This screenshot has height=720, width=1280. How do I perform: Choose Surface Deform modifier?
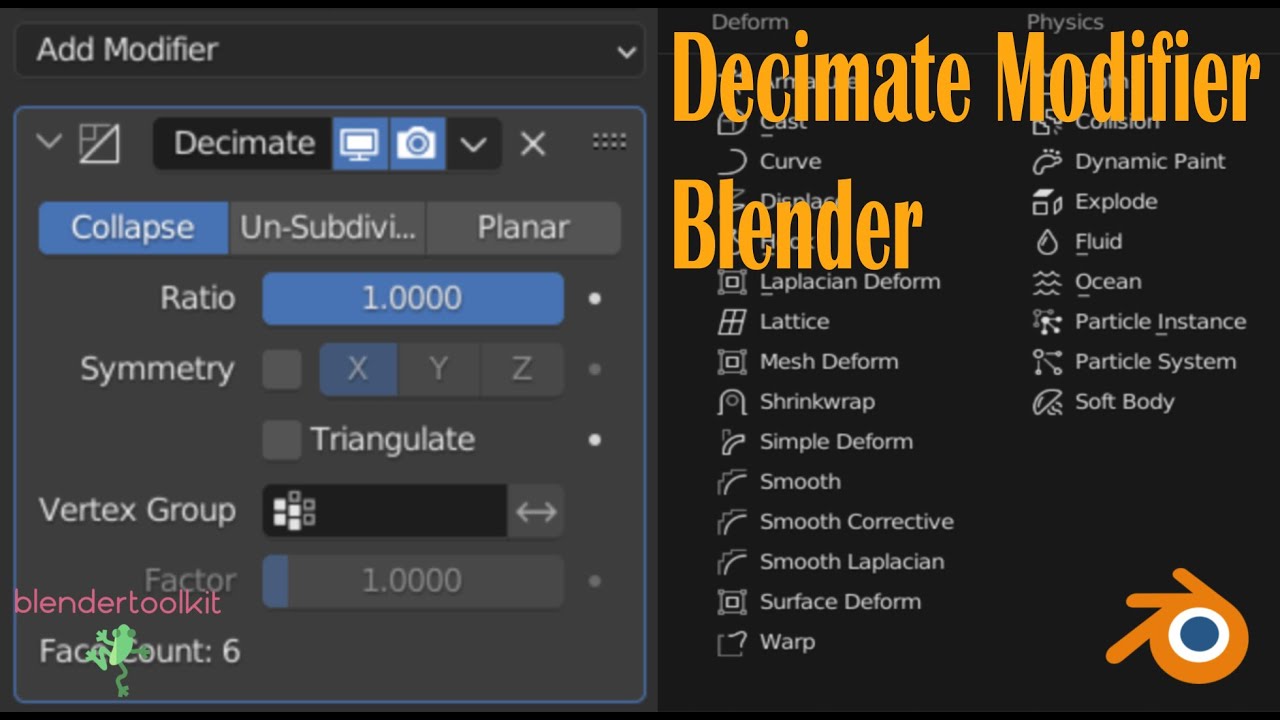click(x=840, y=602)
